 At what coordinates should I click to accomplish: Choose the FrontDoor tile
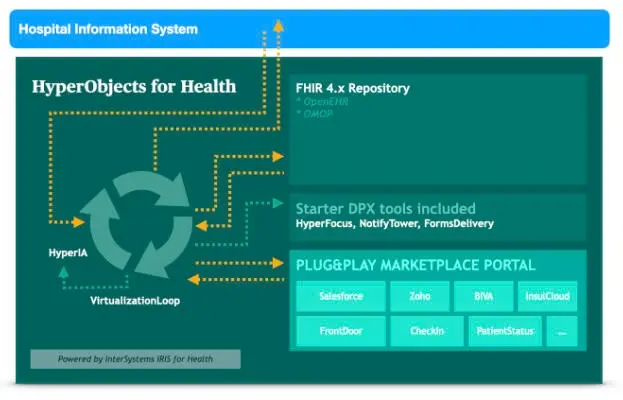coord(341,331)
